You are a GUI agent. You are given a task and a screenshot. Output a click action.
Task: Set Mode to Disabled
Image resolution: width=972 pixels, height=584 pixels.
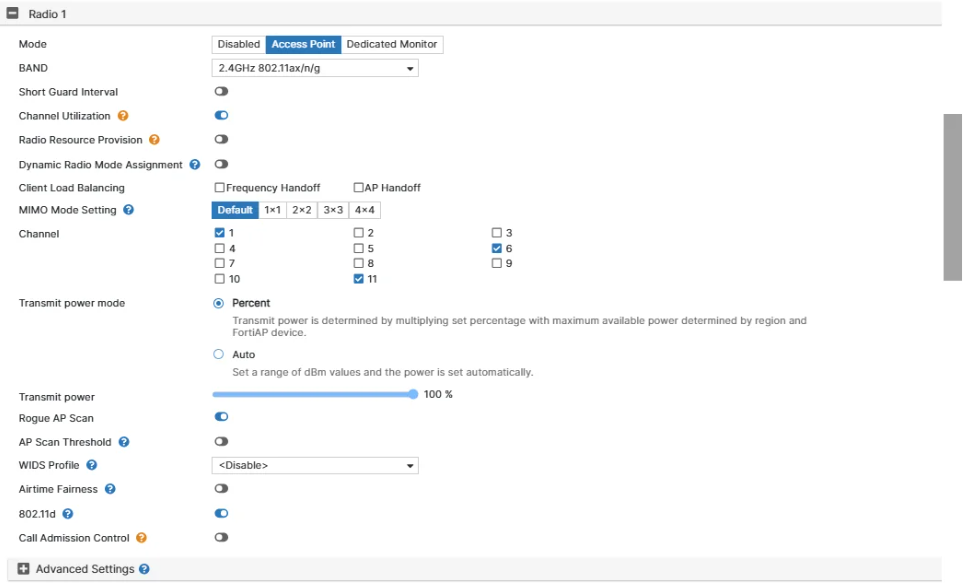[x=239, y=44]
